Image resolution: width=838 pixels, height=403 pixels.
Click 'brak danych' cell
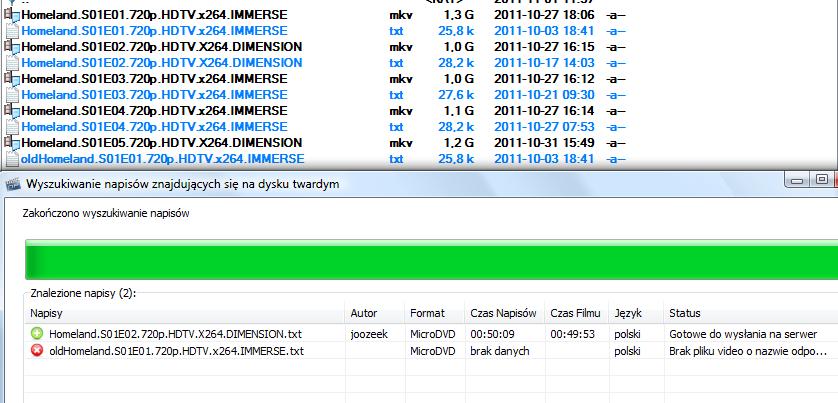[500, 351]
